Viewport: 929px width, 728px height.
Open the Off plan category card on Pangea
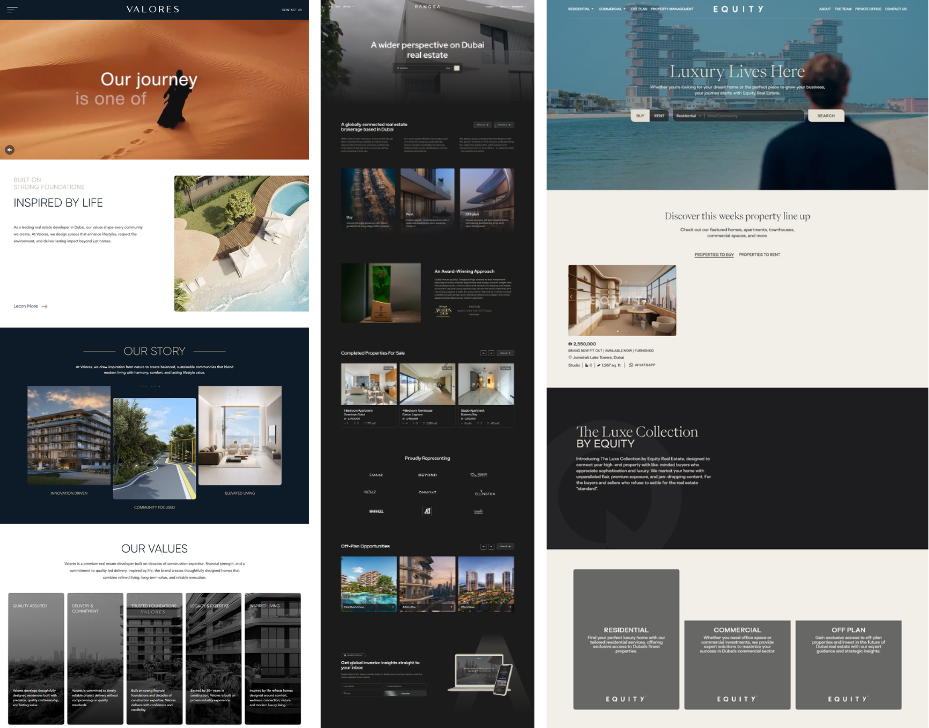[486, 199]
